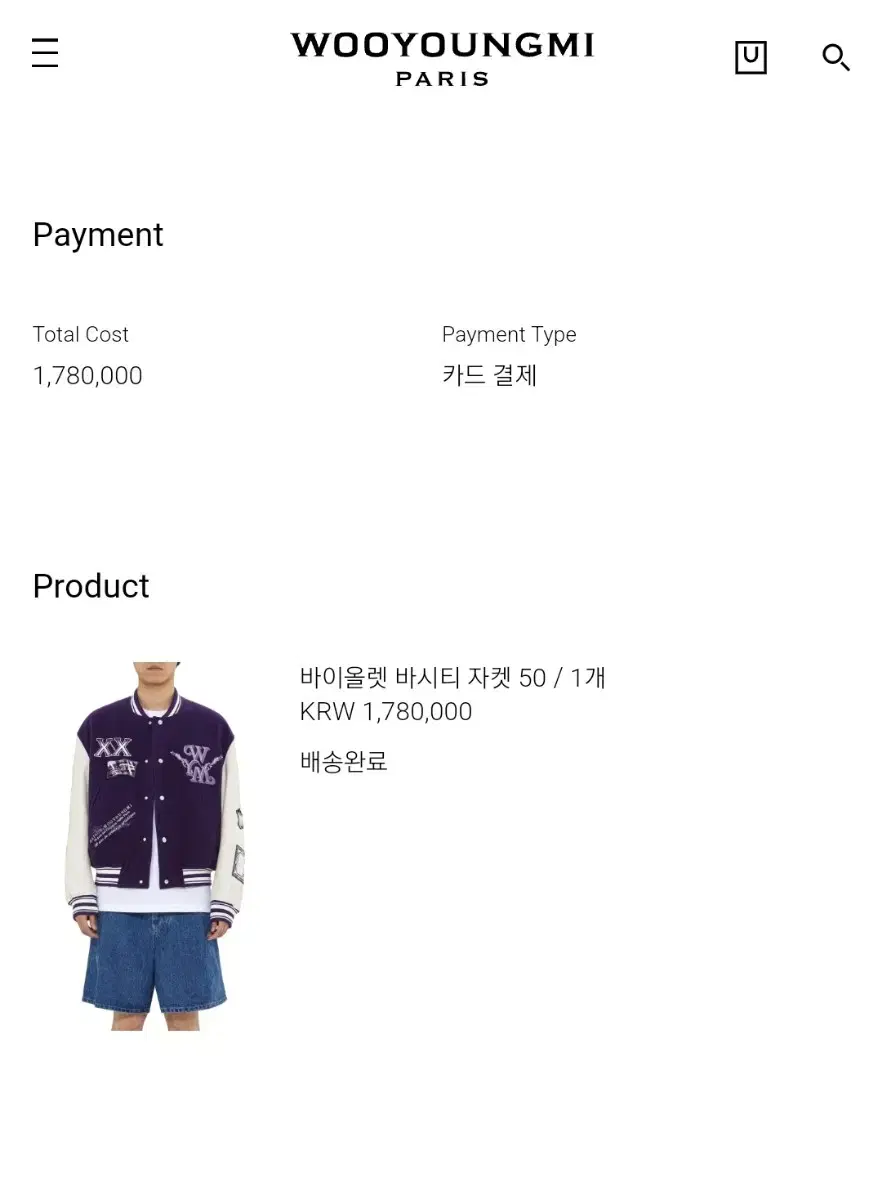Click the XX patch on the jacket
Screen dimensions: 882x1200
(113, 748)
